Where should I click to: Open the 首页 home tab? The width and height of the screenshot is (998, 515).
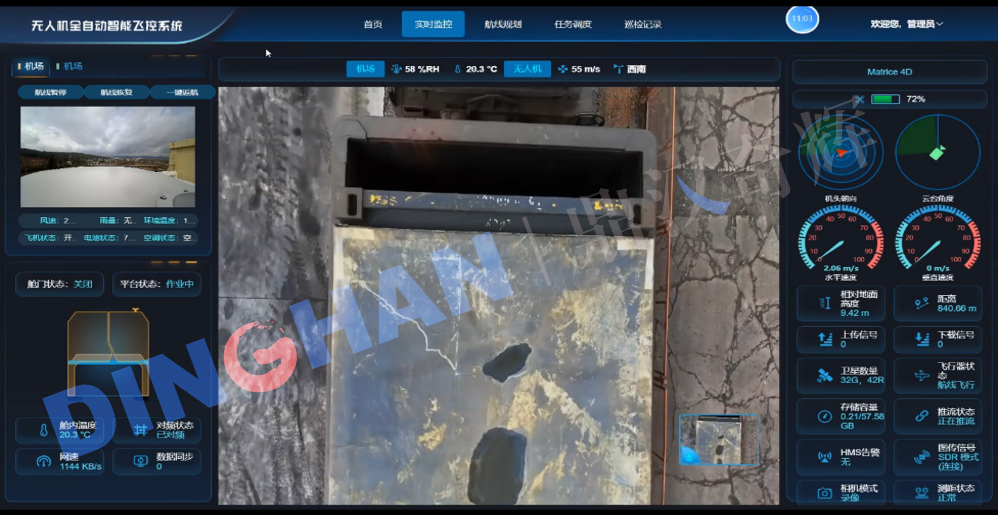point(373,24)
